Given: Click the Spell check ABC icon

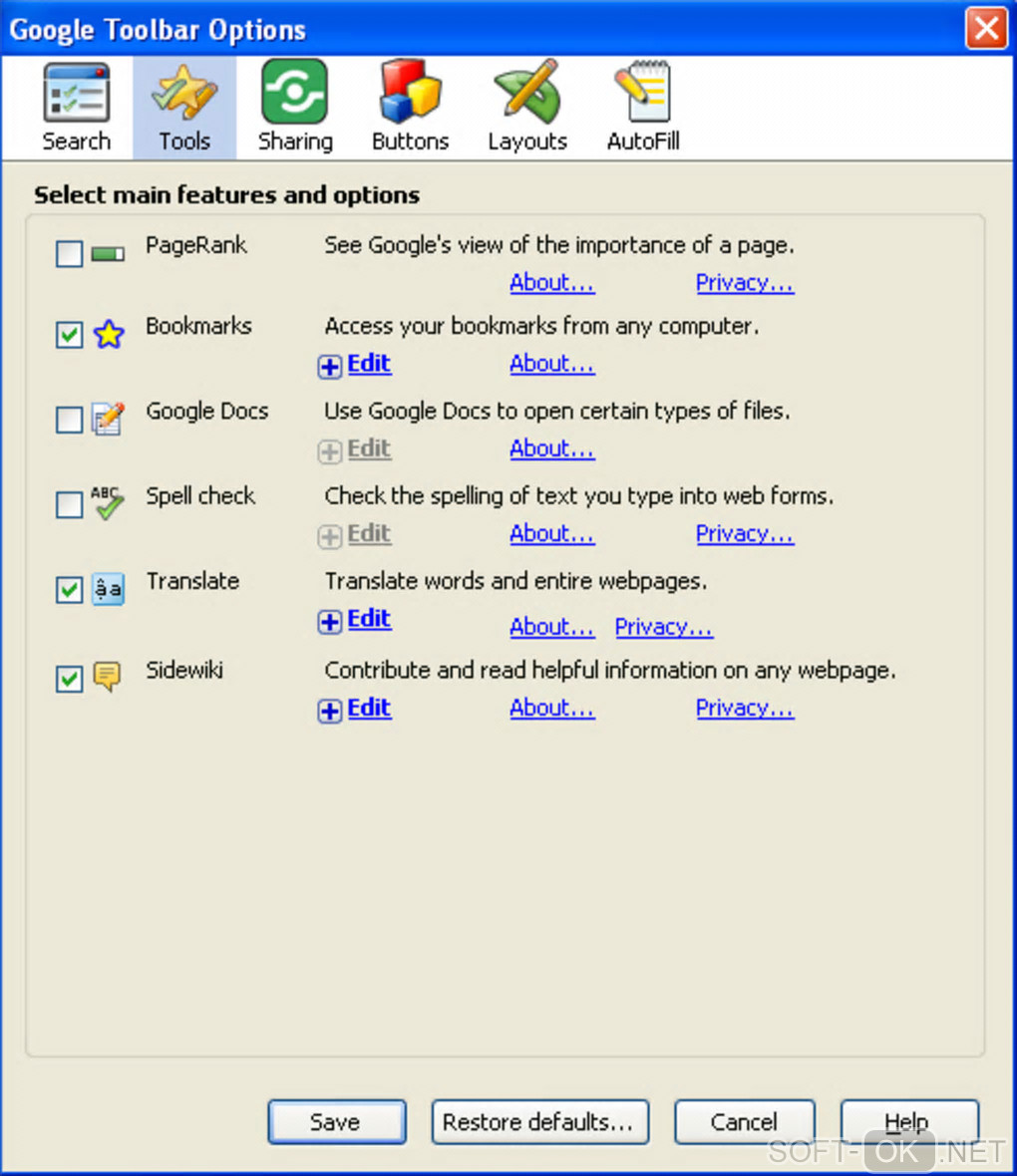Looking at the screenshot, I should point(108,502).
